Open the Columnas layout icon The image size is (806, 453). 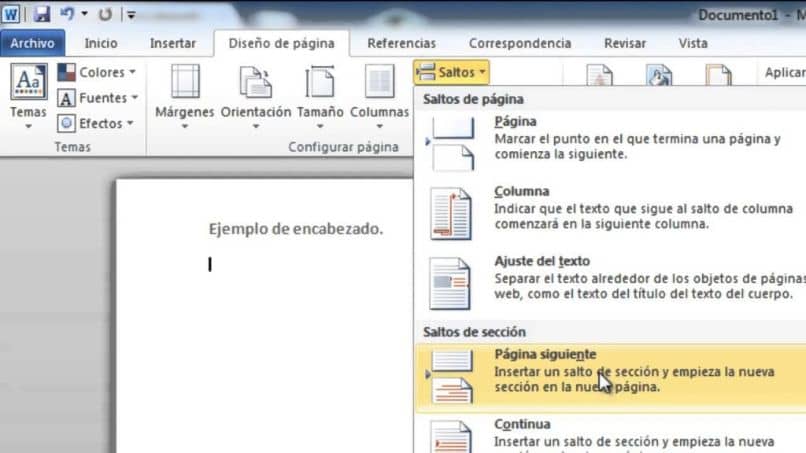pos(379,81)
